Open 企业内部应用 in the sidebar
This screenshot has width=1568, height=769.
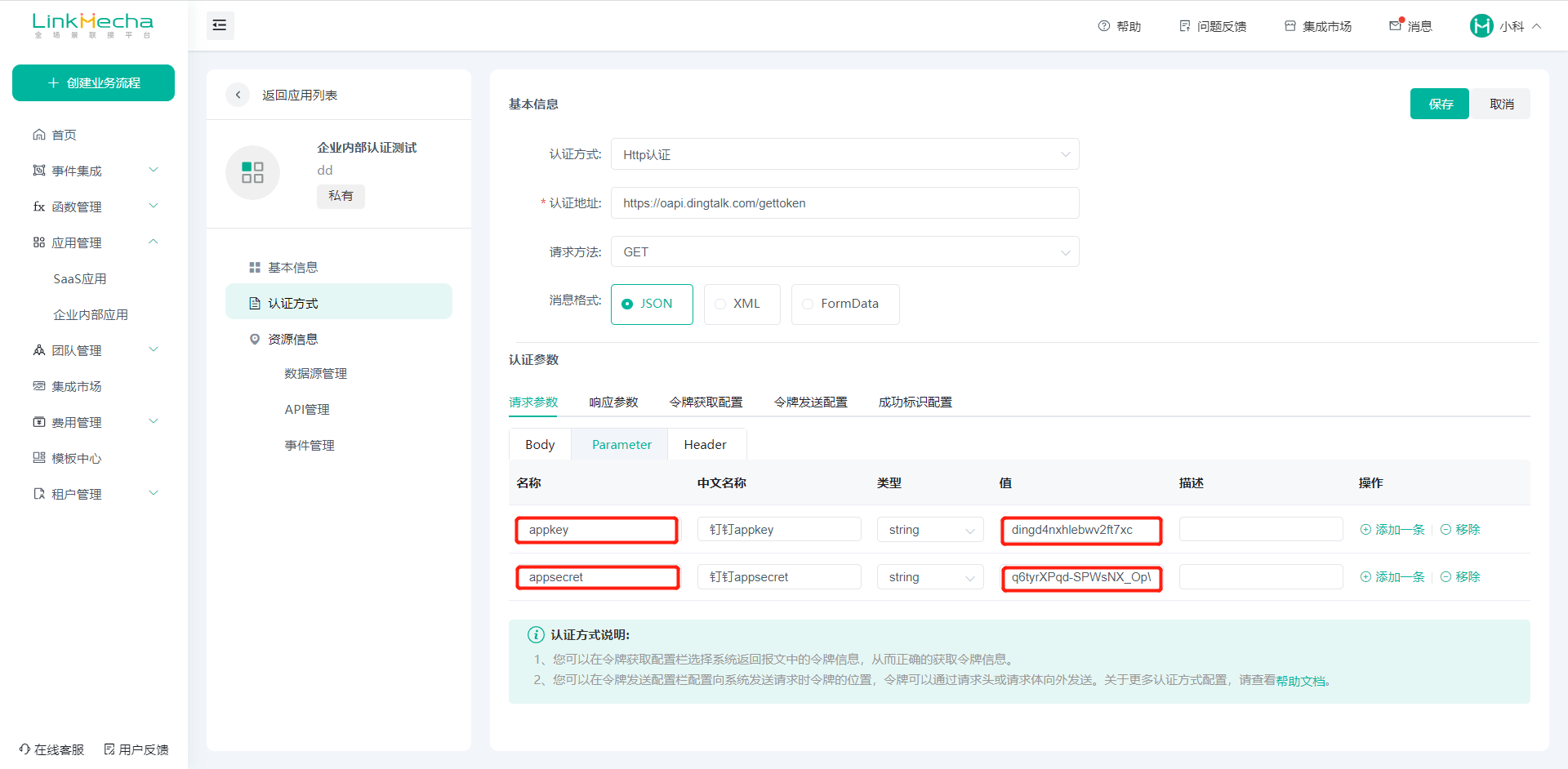point(91,315)
